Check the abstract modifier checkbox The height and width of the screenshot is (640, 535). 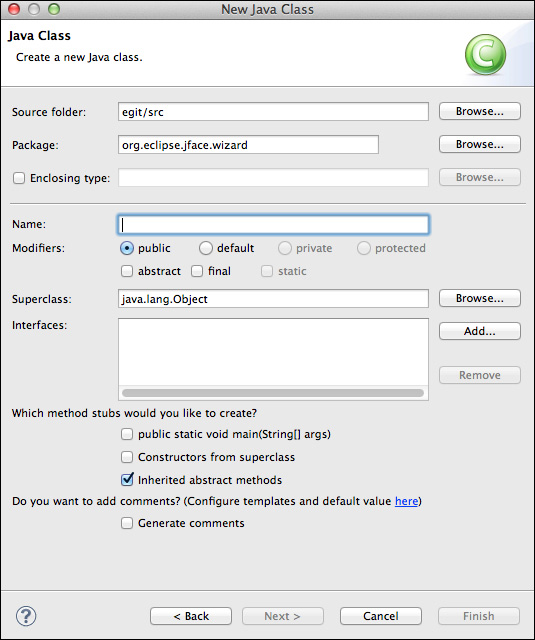pos(127,271)
